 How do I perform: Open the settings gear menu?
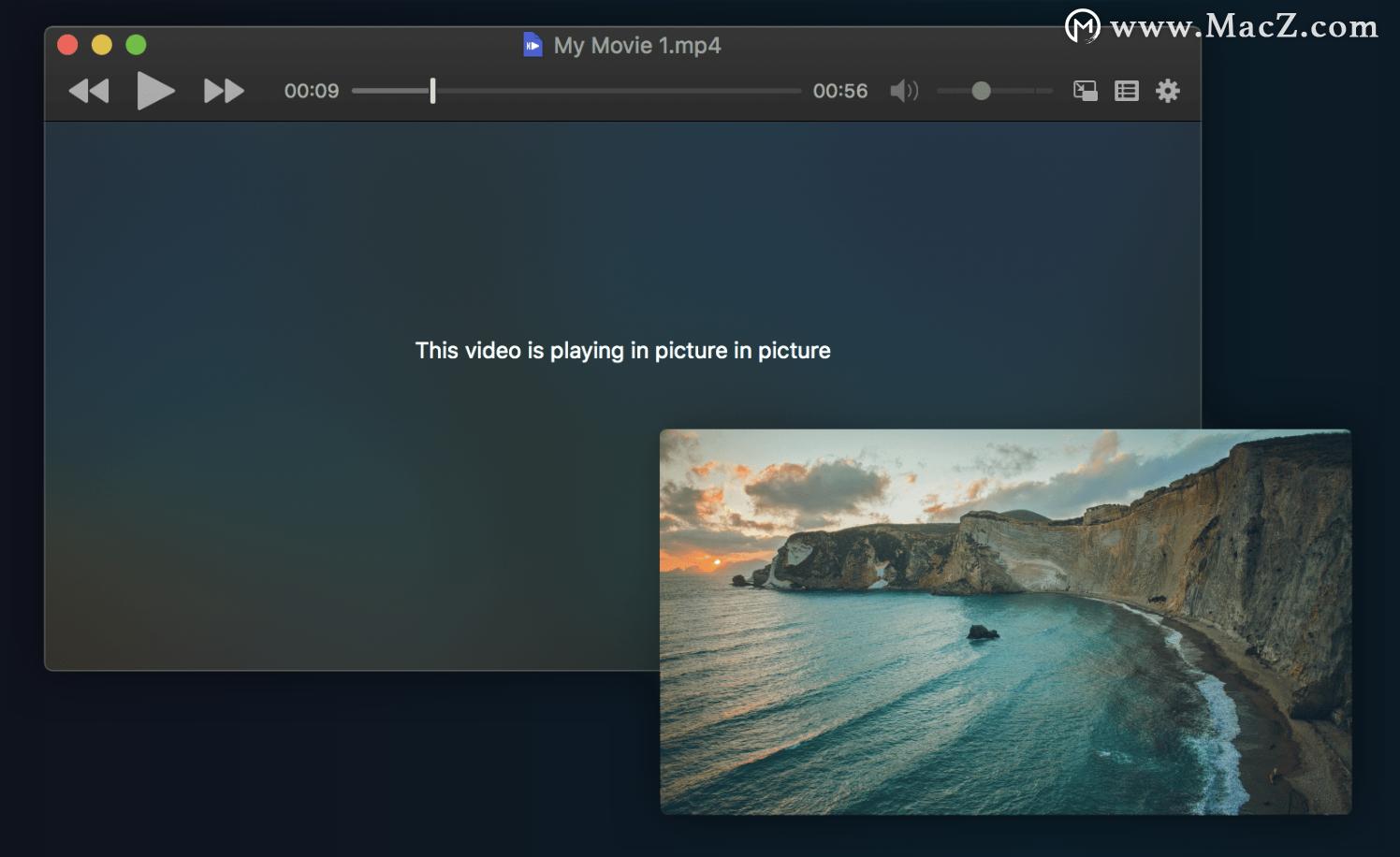(x=1168, y=91)
